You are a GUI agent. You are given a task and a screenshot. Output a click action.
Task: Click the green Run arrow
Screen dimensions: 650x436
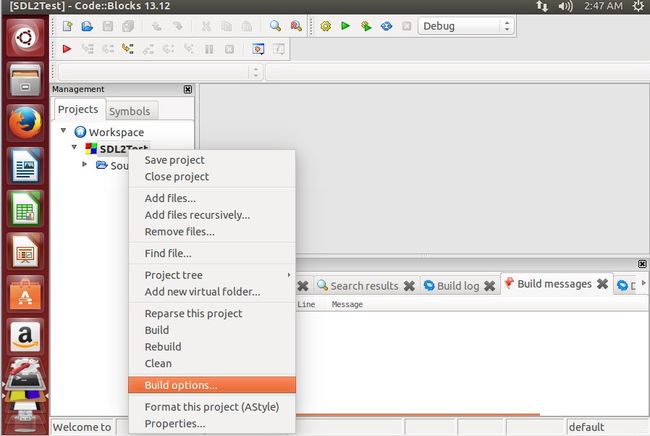(x=345, y=26)
